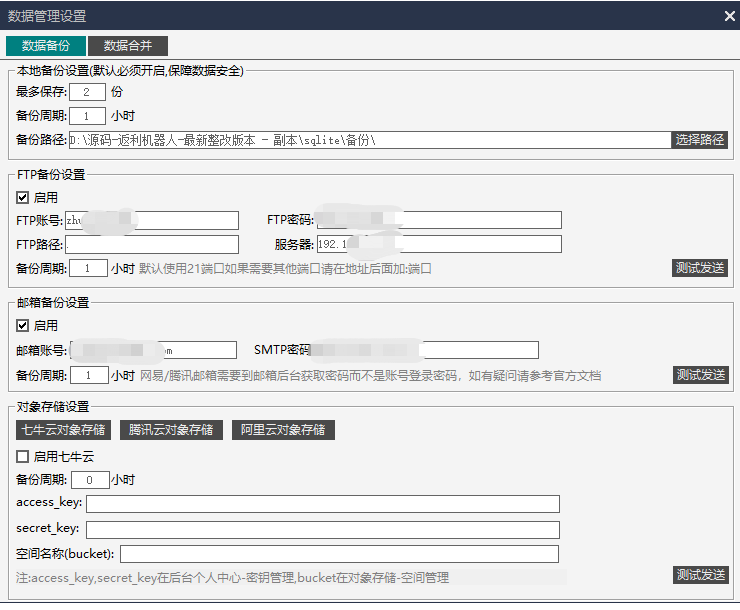Click the secret_key input field
Image resolution: width=740 pixels, height=610 pixels.
[322, 529]
